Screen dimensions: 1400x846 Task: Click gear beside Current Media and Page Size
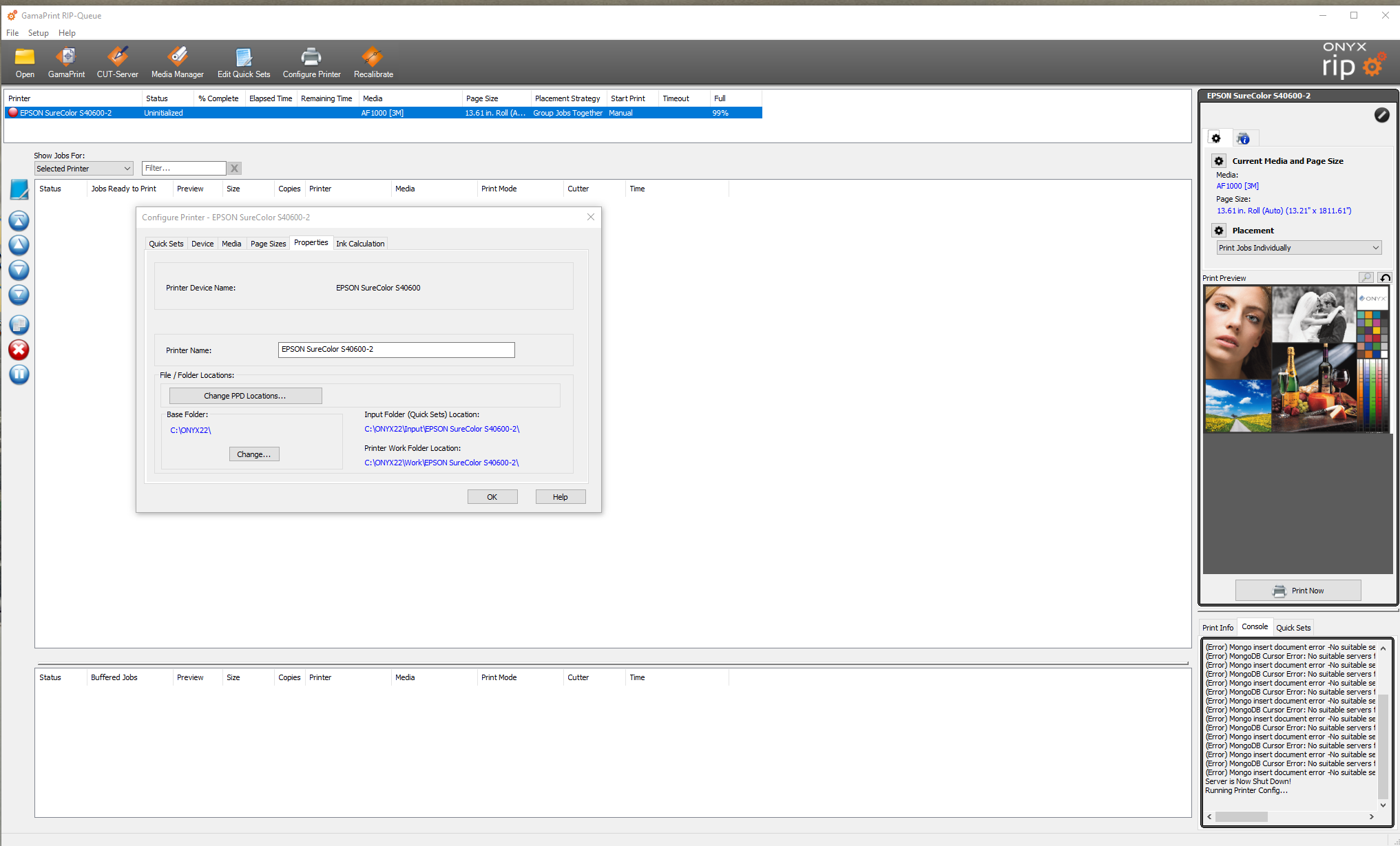(x=1219, y=161)
